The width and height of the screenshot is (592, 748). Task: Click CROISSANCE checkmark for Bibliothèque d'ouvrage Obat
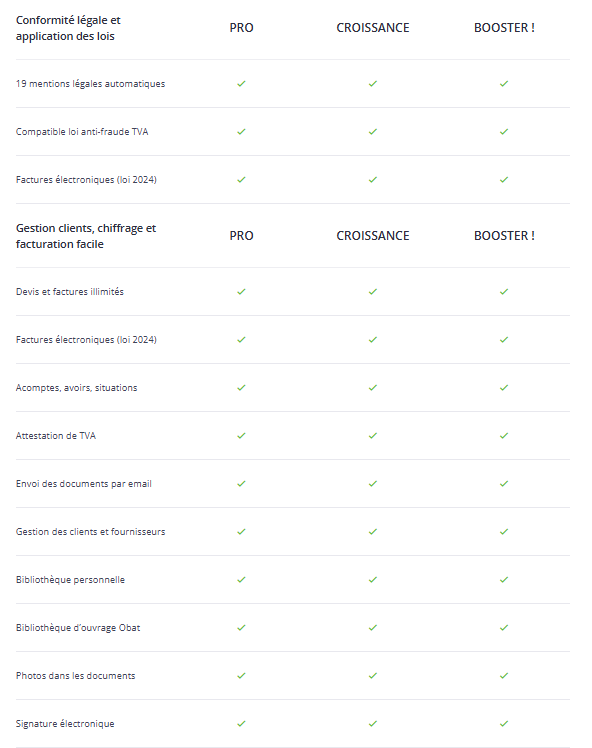[x=373, y=627]
